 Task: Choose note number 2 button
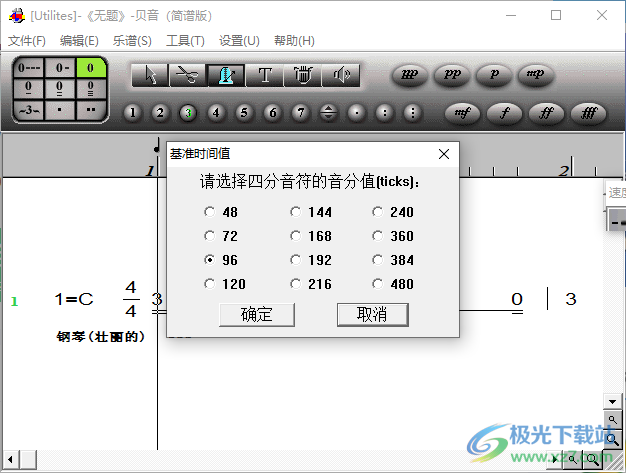tap(160, 113)
